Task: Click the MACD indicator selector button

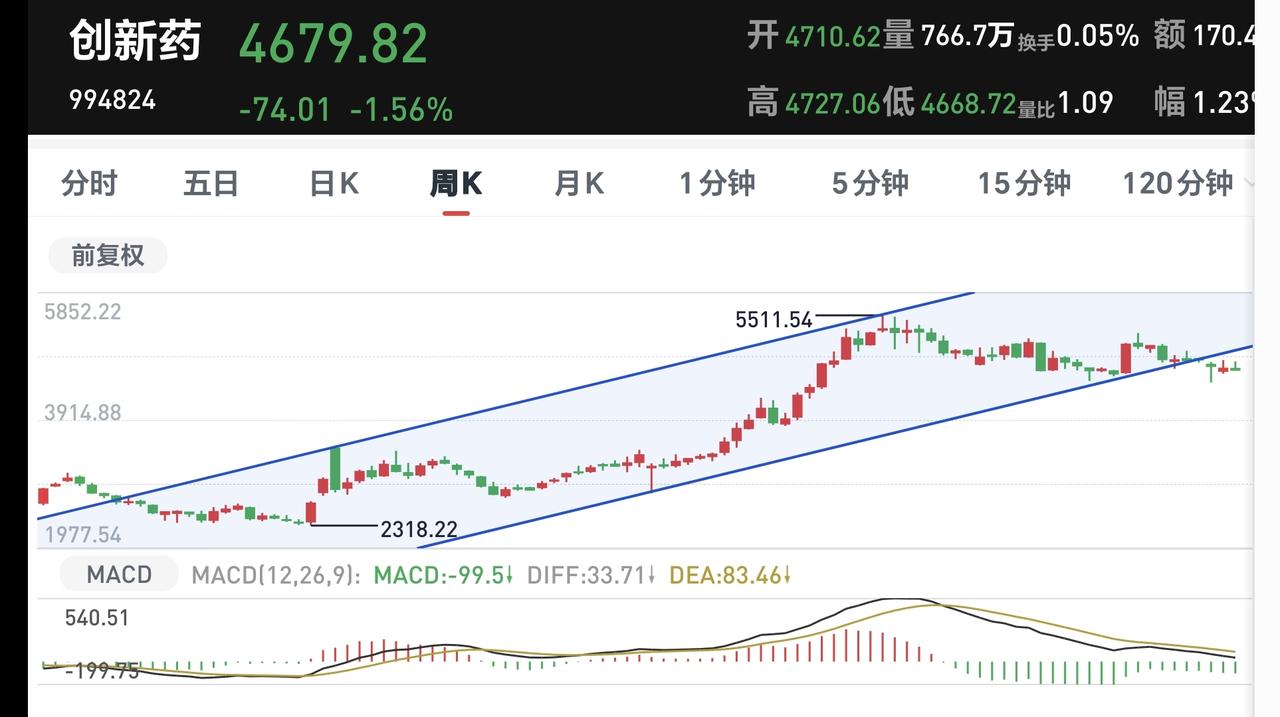Action: (x=119, y=574)
